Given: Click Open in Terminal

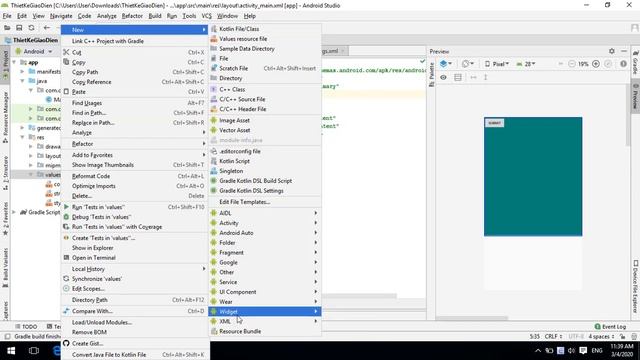Looking at the screenshot, I should pos(134,258).
